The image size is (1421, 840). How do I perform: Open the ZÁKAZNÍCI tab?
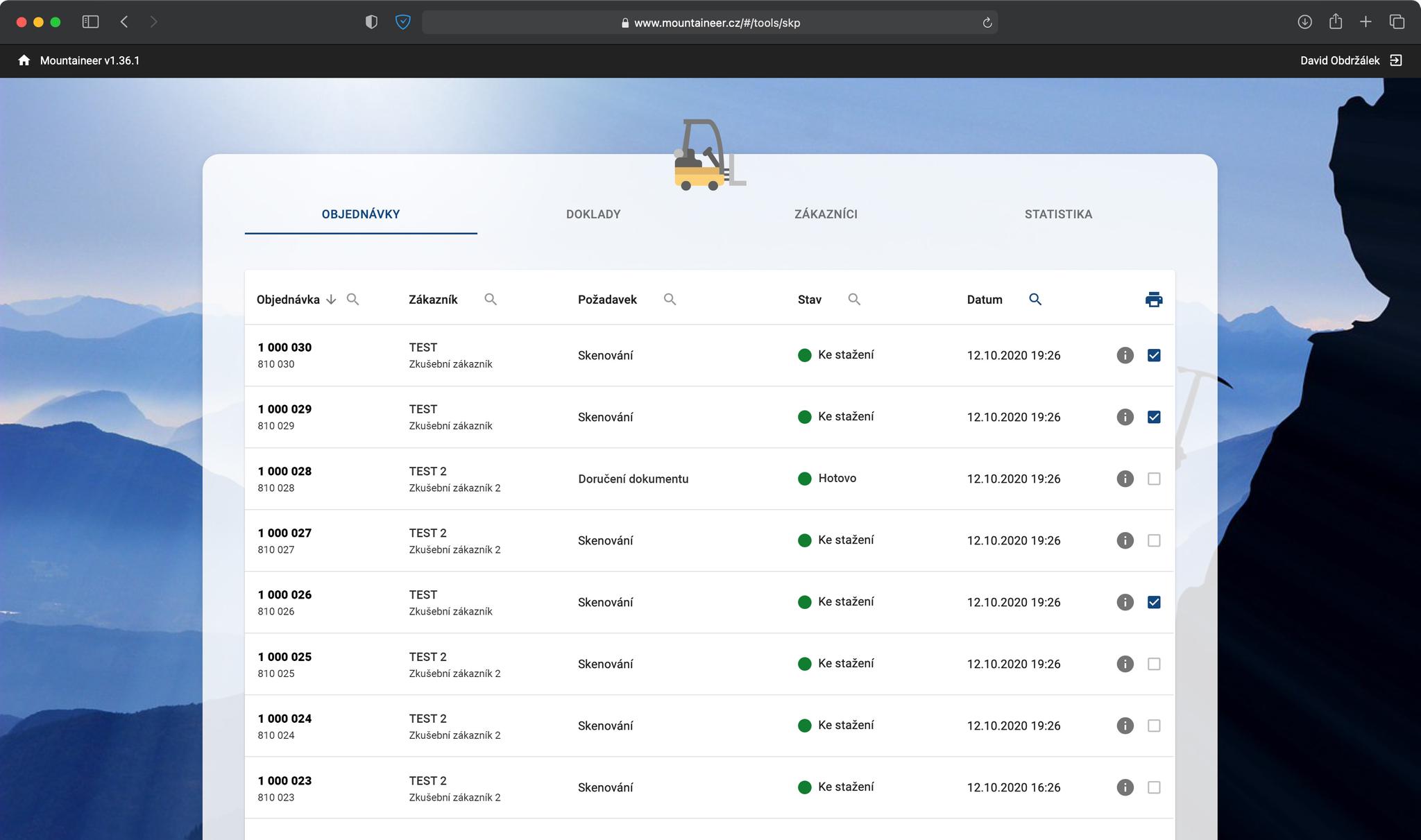(x=826, y=214)
